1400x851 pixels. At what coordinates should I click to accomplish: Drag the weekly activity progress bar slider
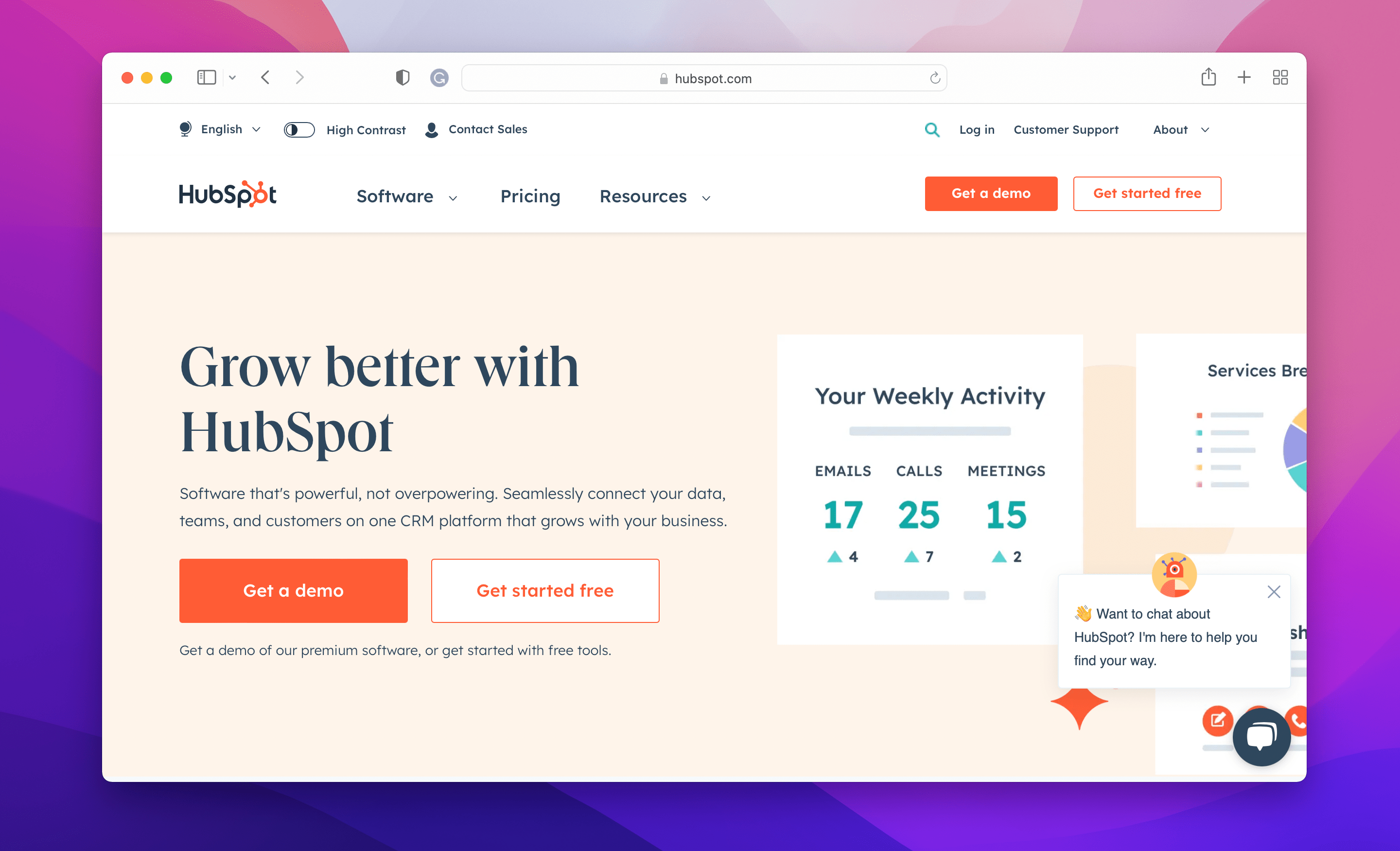point(930,431)
